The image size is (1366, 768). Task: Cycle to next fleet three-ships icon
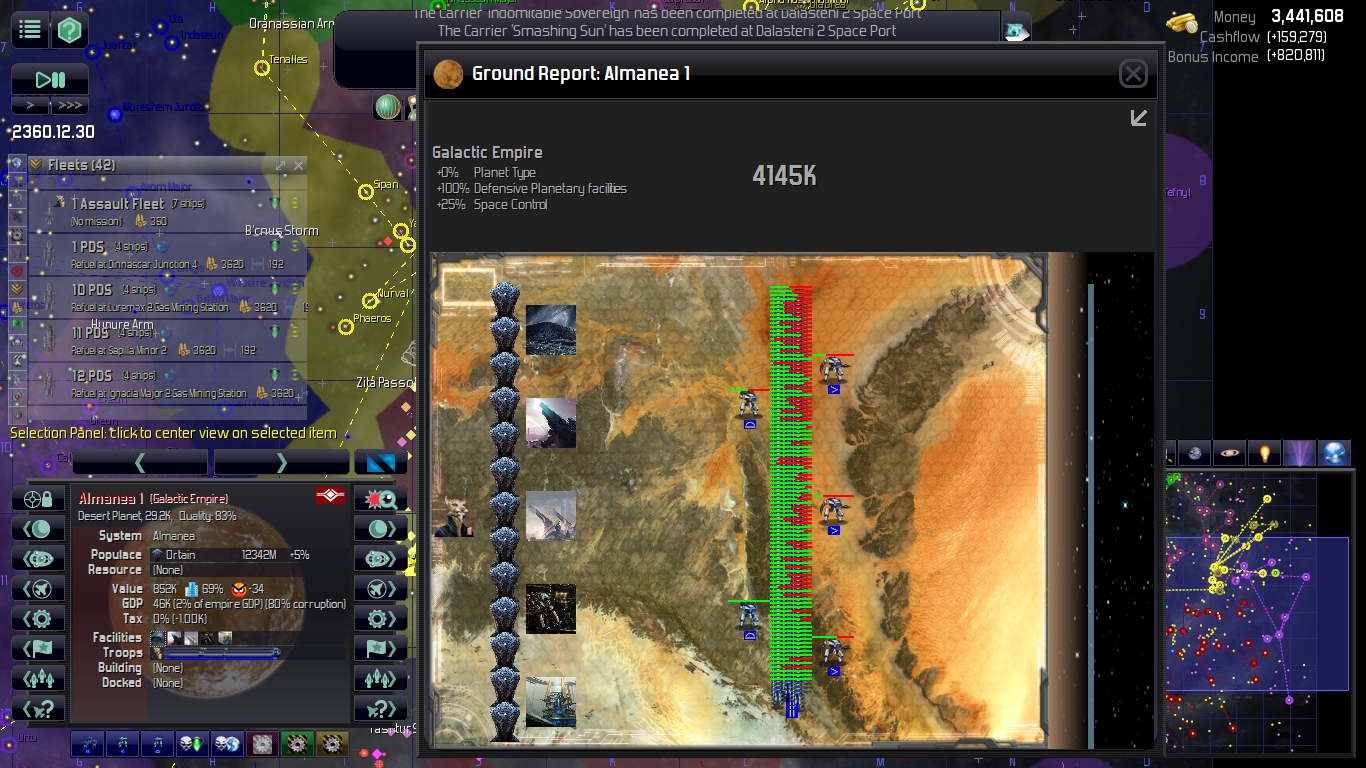(381, 679)
